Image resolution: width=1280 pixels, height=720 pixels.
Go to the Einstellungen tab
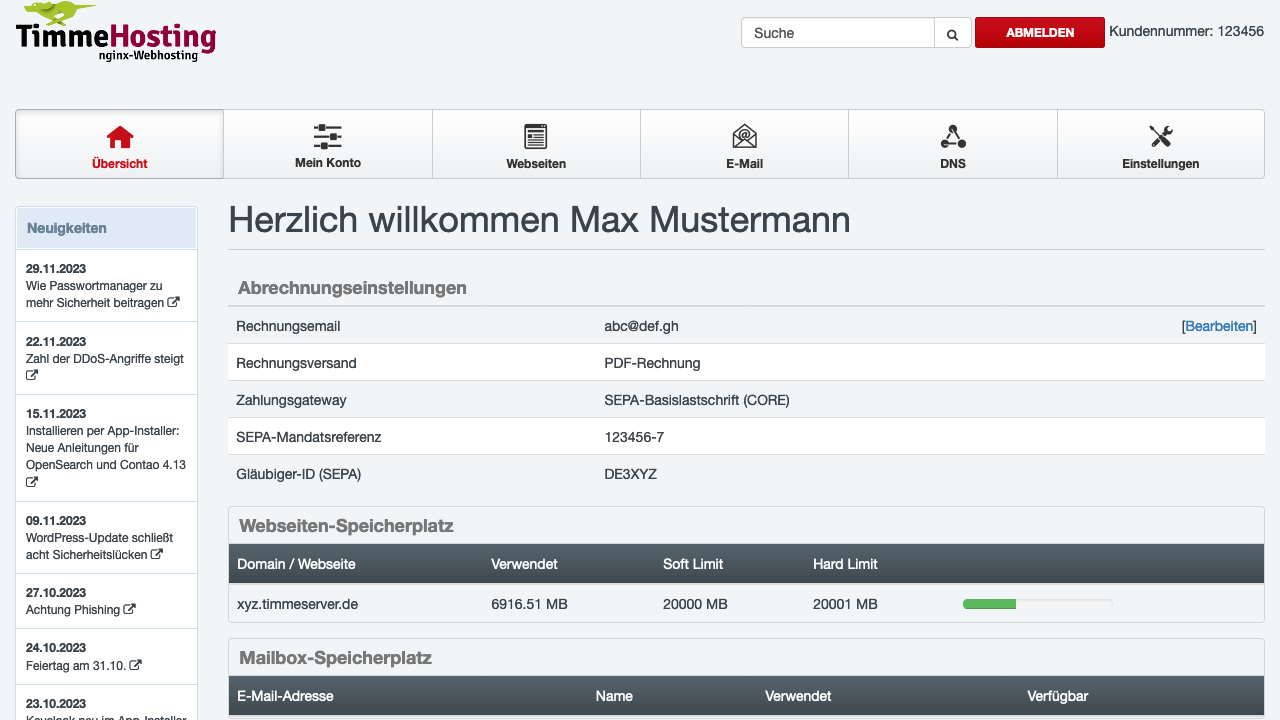tap(1161, 144)
